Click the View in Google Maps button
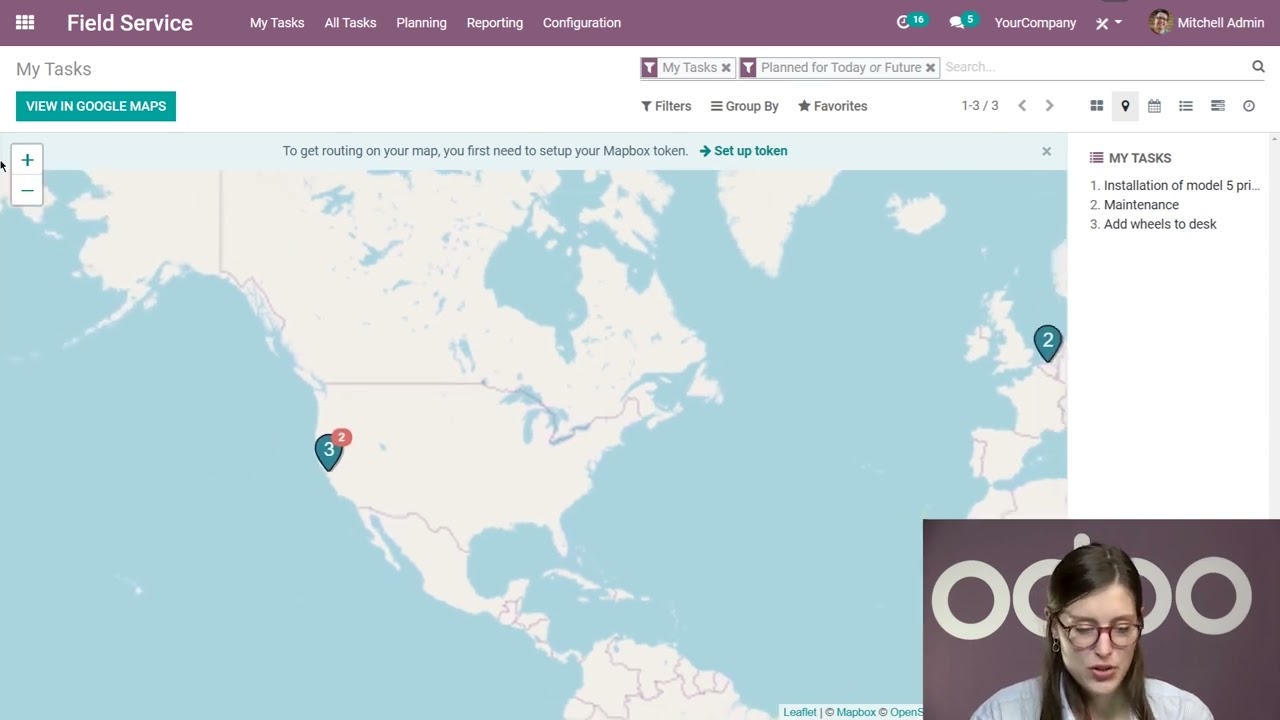1280x720 pixels. point(96,106)
